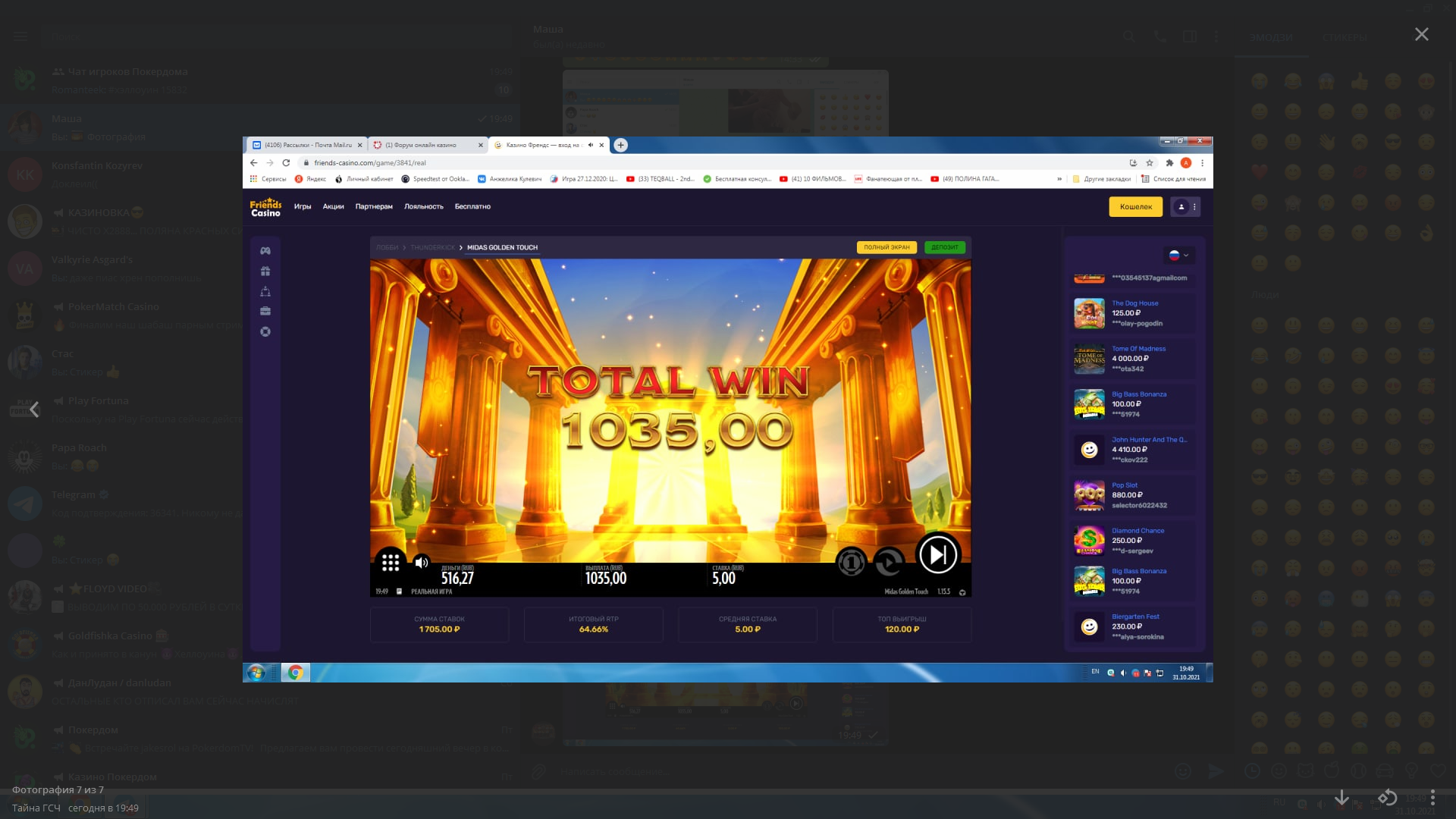Open sender Тайна ГСЧ link
Image resolution: width=1456 pixels, height=819 pixels.
pyautogui.click(x=36, y=808)
